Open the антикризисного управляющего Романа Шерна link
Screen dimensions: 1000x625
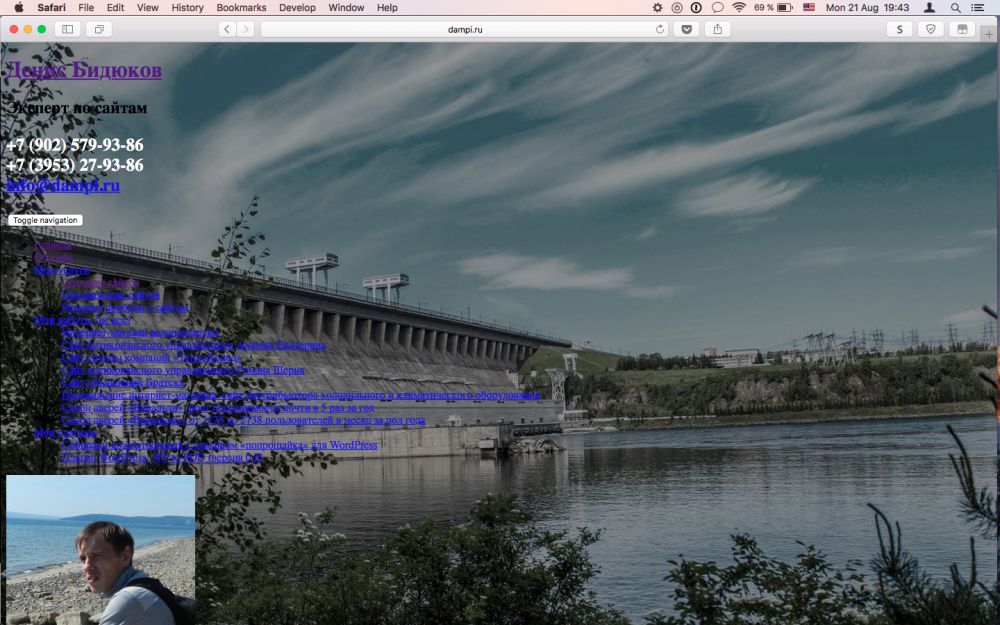pos(183,370)
